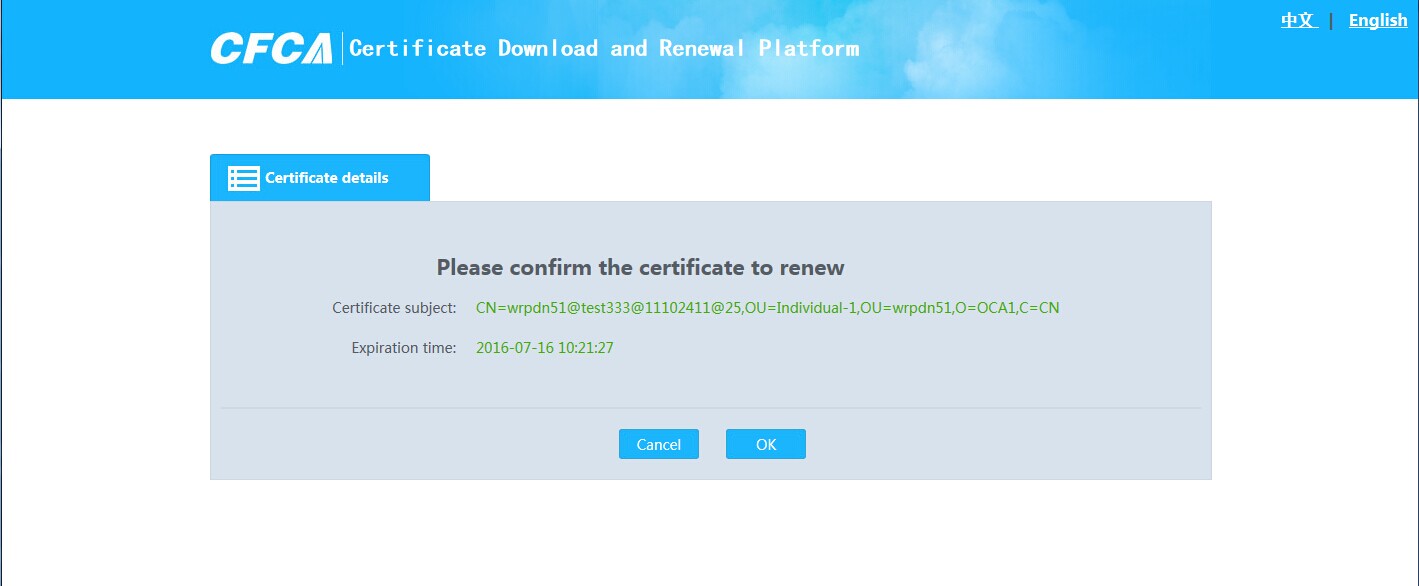Click the 'Expiration time:' label

click(x=404, y=348)
